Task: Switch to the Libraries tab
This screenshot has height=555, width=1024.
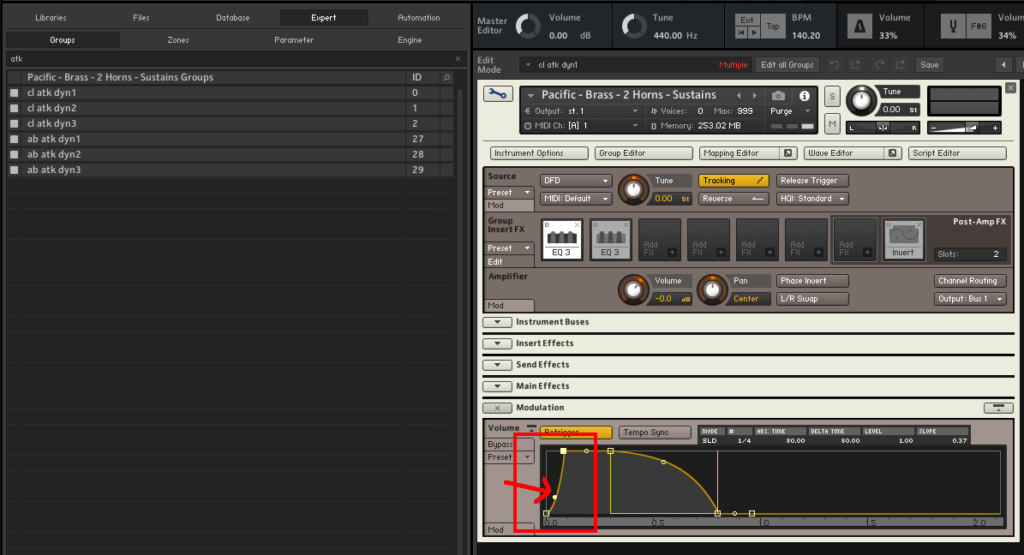Action: [51, 18]
